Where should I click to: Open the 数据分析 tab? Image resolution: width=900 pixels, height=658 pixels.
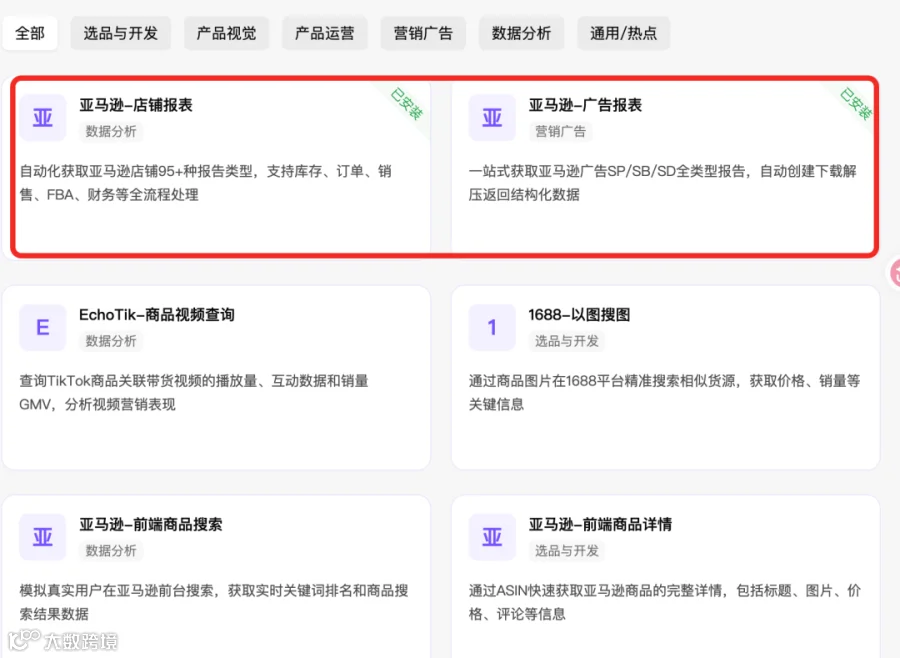(x=521, y=33)
